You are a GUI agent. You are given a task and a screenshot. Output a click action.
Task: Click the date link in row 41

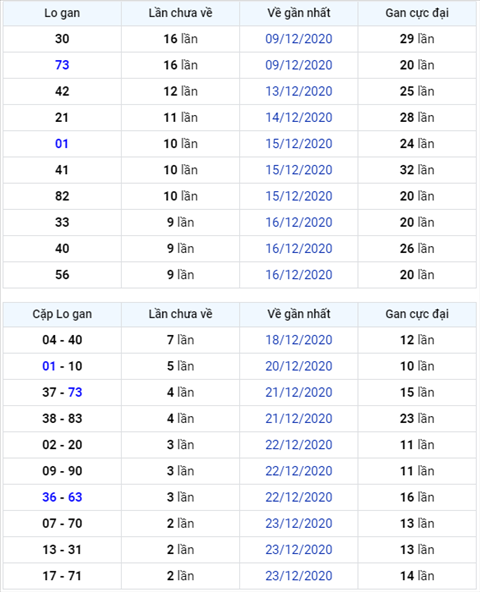(x=299, y=170)
